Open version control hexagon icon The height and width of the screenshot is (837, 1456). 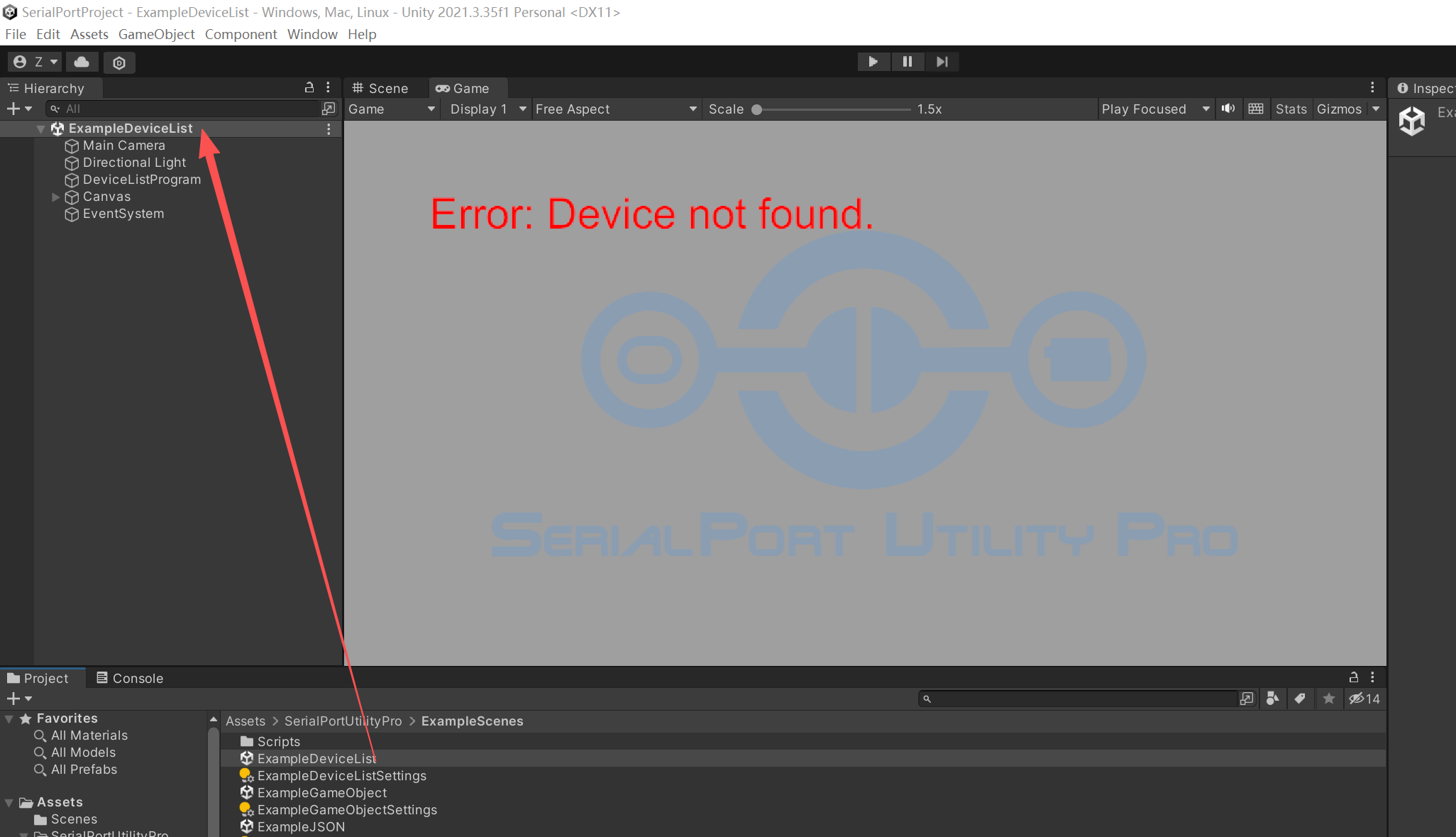point(119,62)
